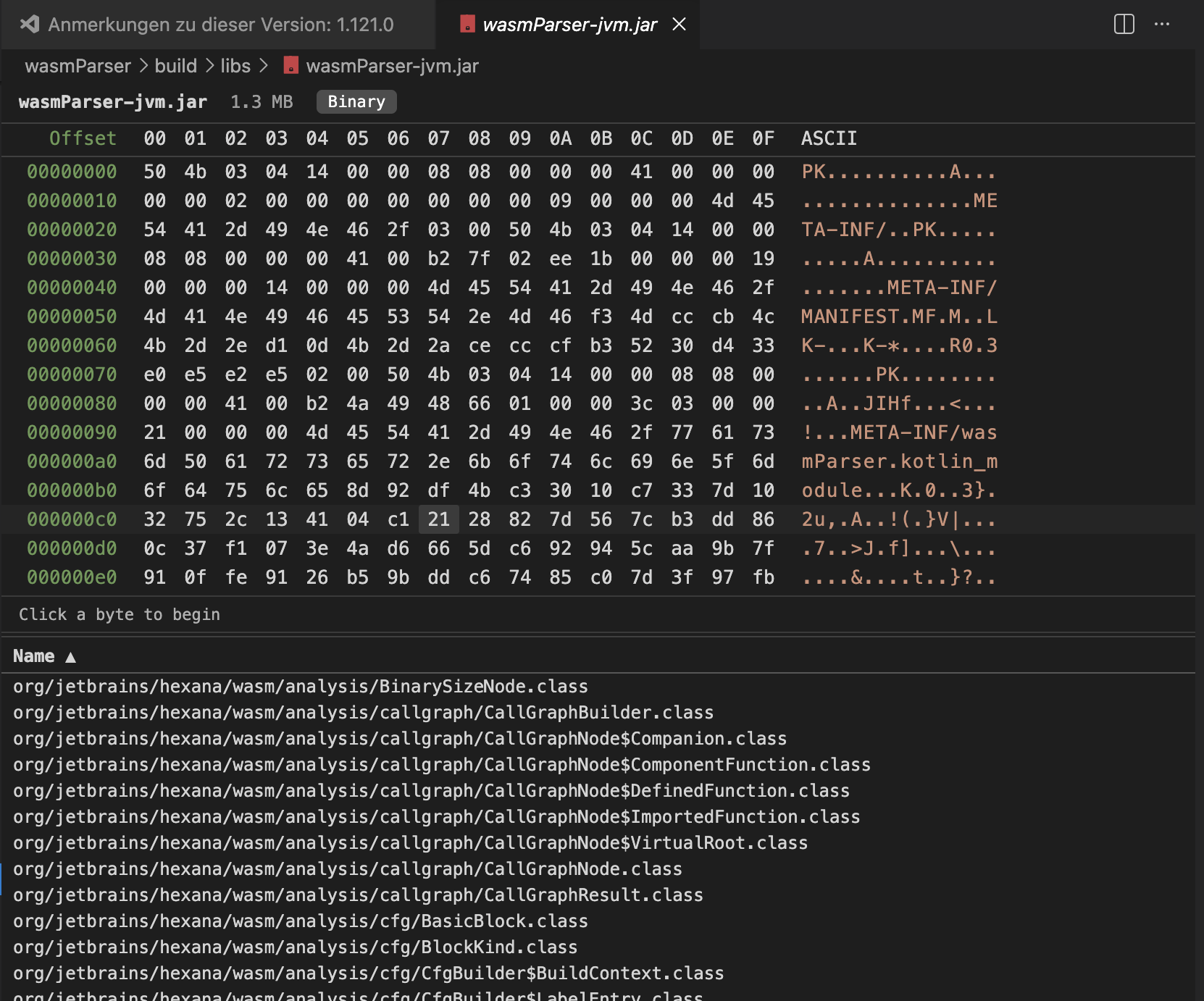
Task: Select the wasmParser-jvm.jar editor tab
Action: pyautogui.click(x=568, y=25)
